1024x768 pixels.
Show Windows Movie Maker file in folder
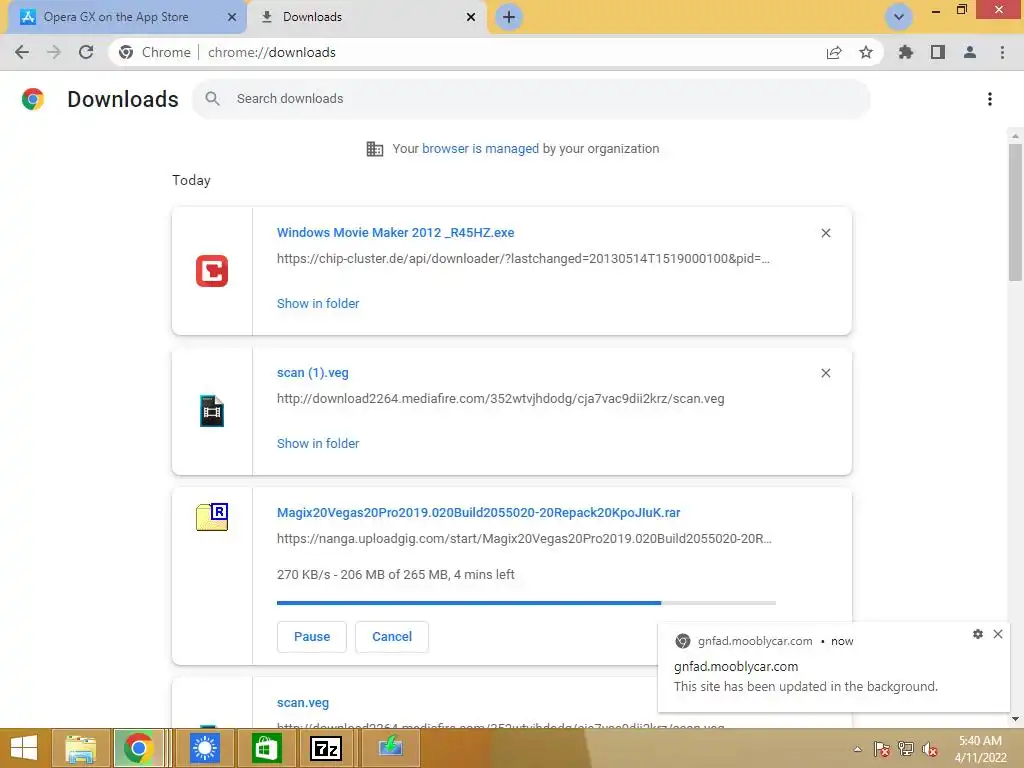click(x=317, y=304)
